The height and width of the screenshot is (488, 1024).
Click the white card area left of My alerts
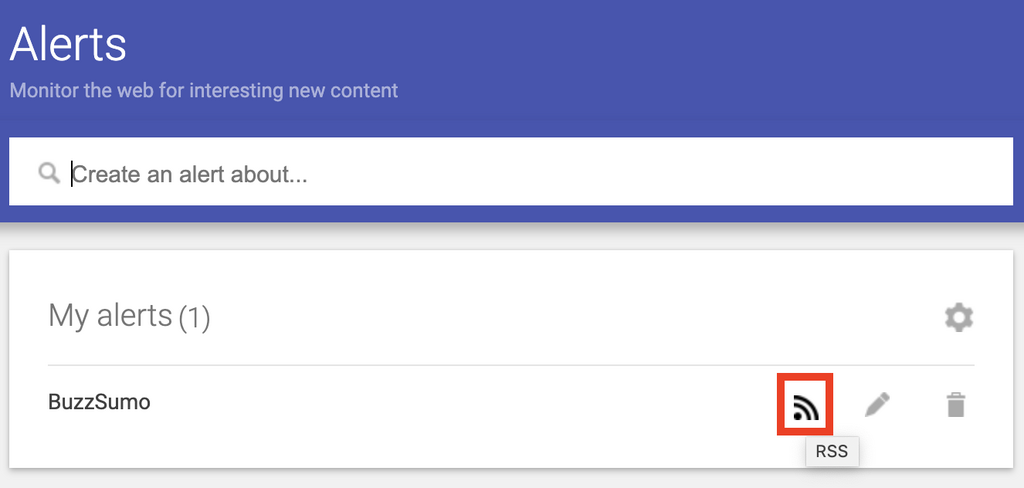[x=28, y=318]
